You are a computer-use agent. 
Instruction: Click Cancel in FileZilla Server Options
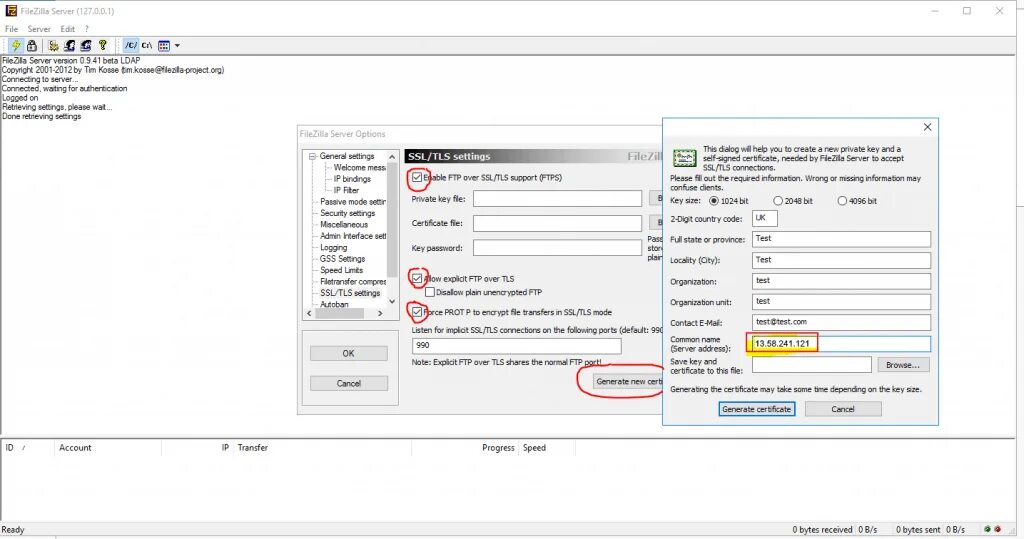pos(349,384)
